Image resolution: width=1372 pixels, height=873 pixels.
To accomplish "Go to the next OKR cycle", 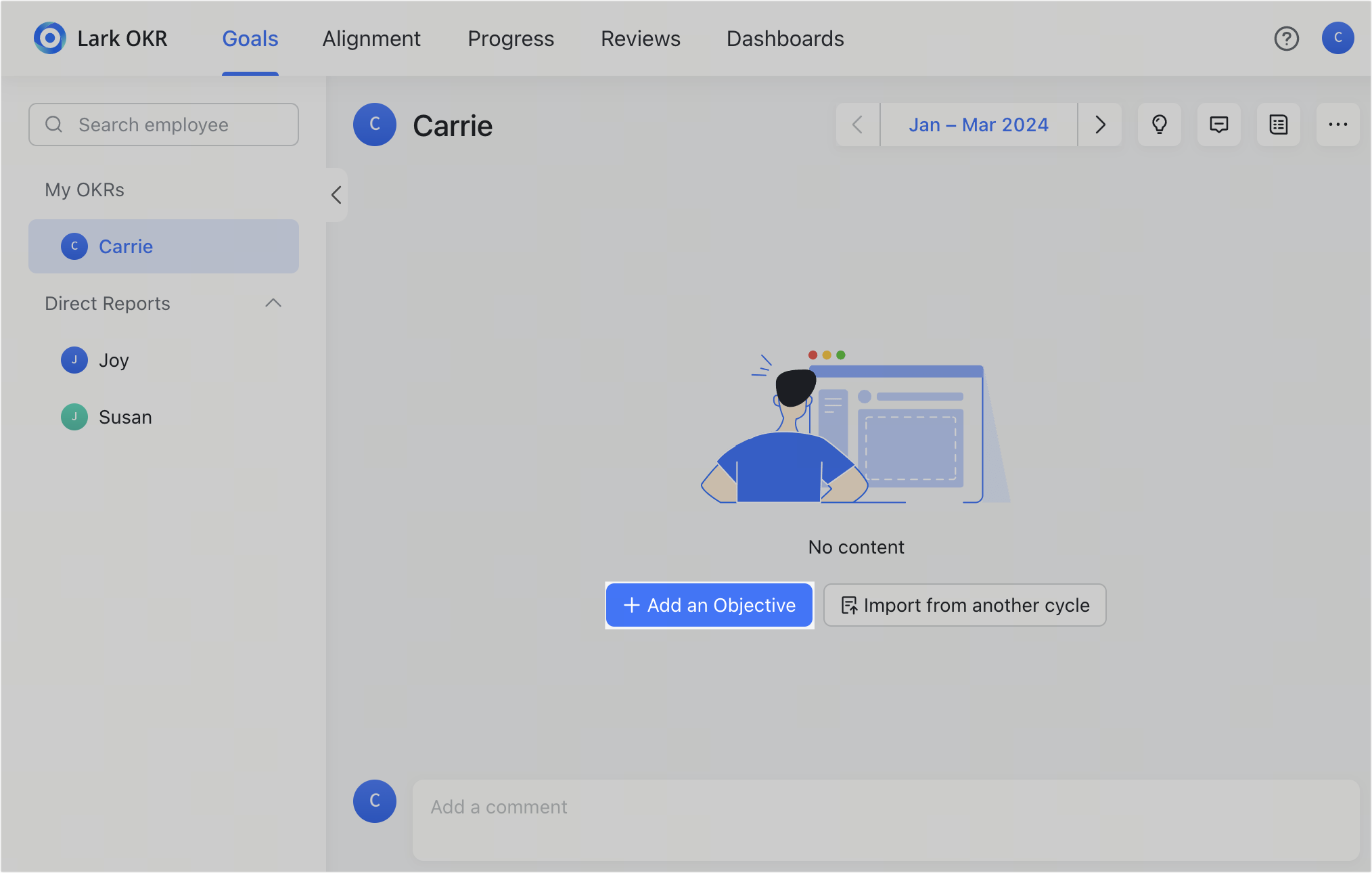I will click(1100, 125).
